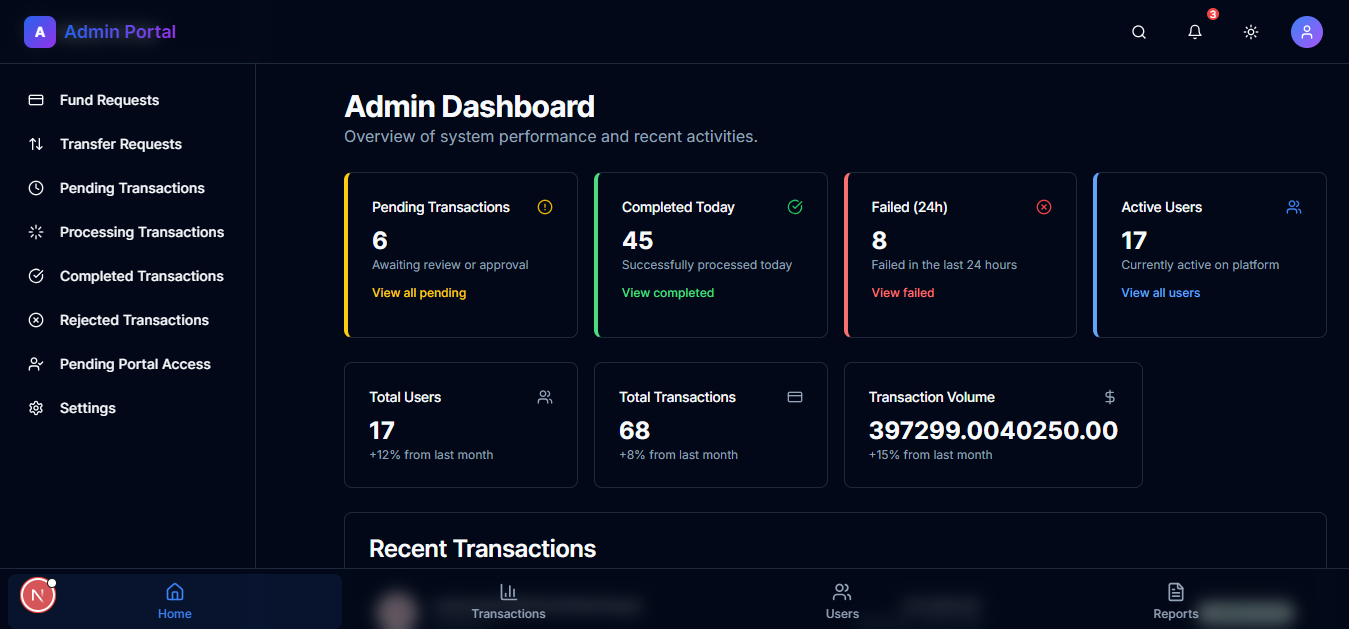Follow the View all pending link

[419, 293]
